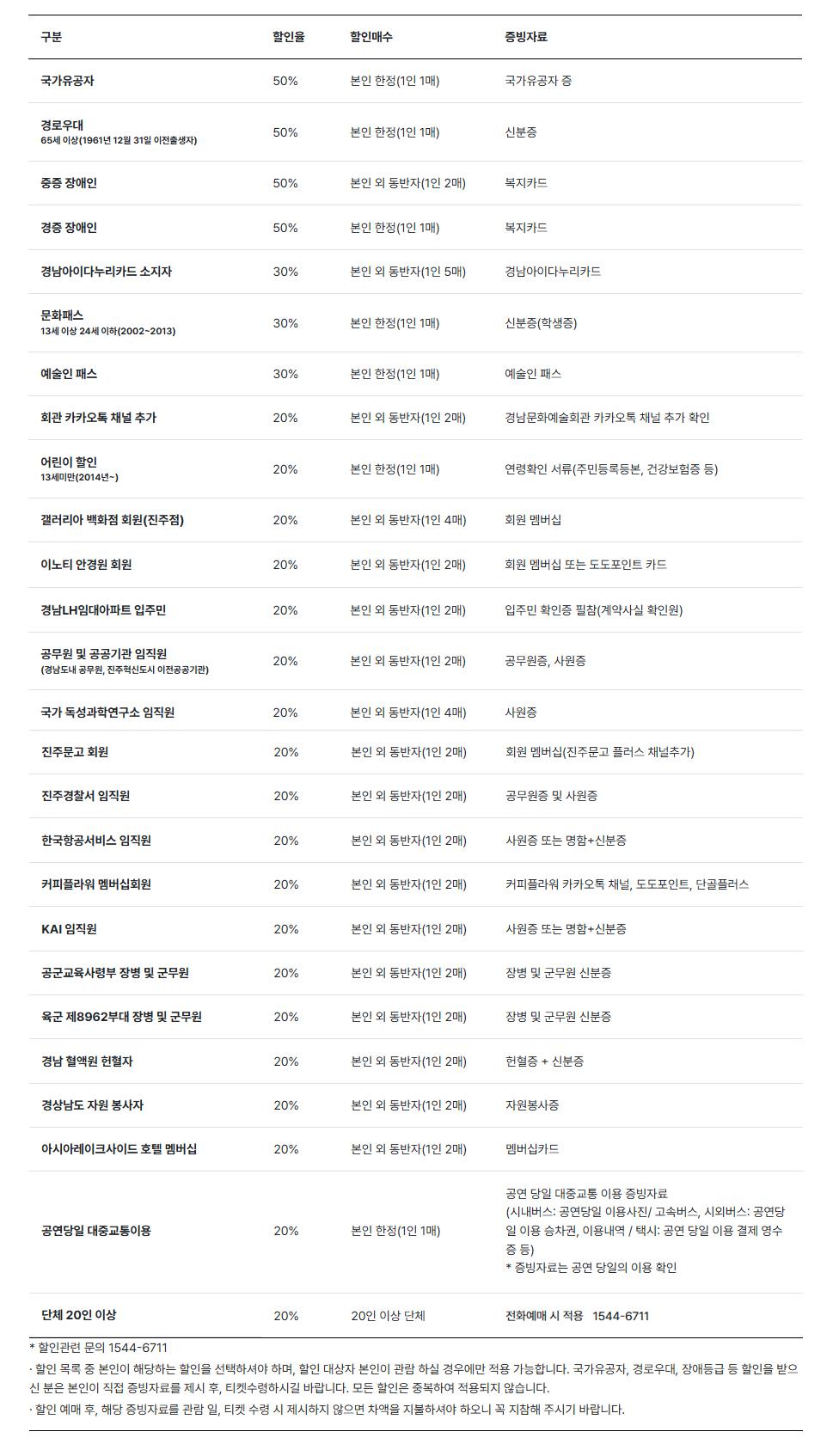Click 공연당일 대중교통이용 category
The image size is (839, 1456).
[x=96, y=1231]
